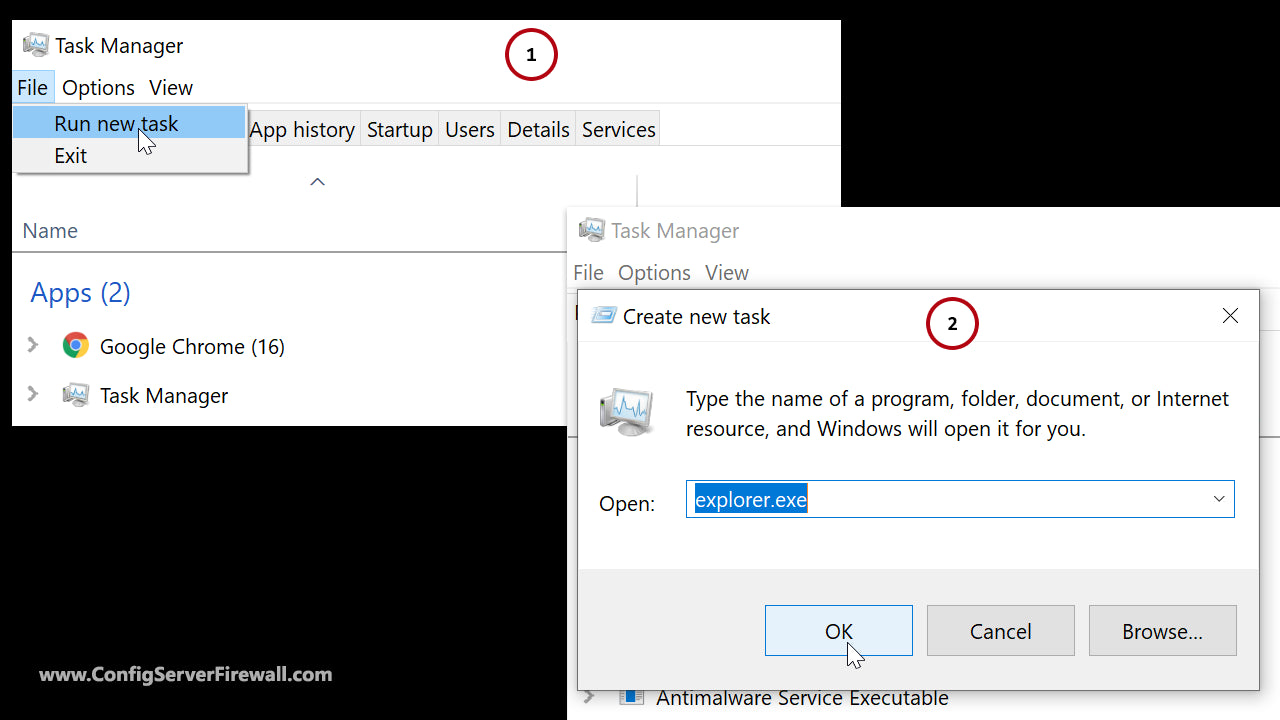Image resolution: width=1280 pixels, height=720 pixels.
Task: Expand the Task Manager process entry
Action: 30,394
